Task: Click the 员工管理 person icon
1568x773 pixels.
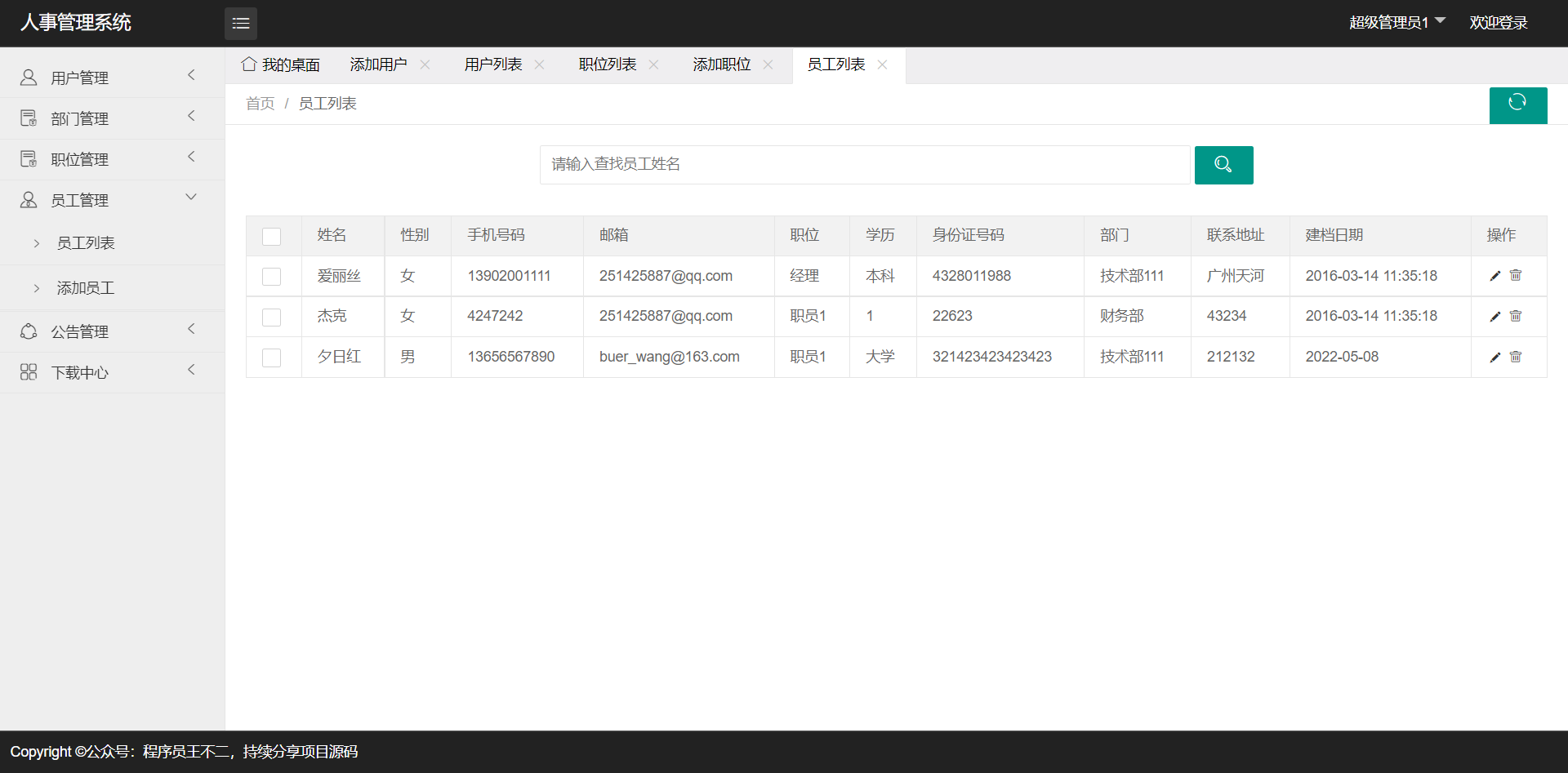Action: [x=29, y=200]
